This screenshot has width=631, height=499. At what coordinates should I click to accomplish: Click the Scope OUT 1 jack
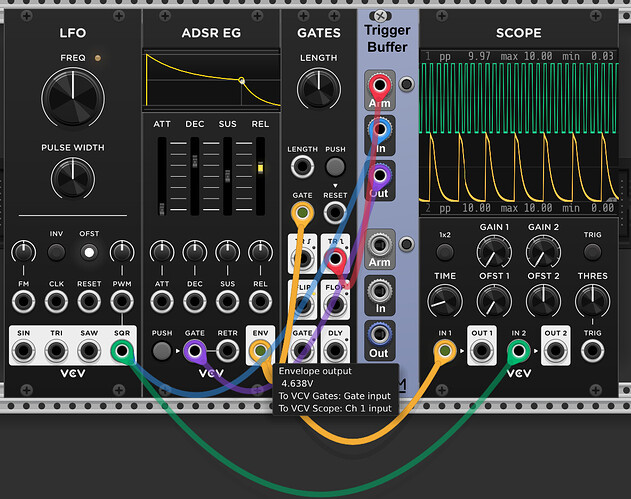[482, 351]
